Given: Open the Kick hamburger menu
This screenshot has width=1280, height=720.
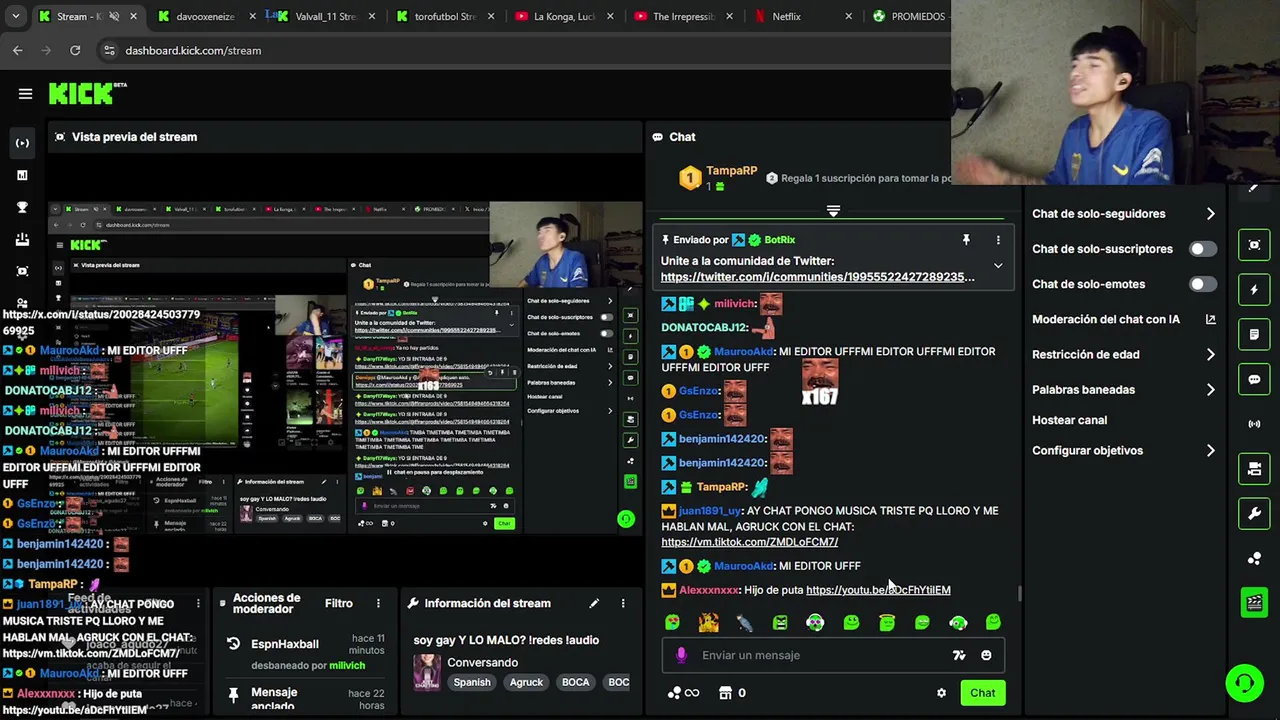Looking at the screenshot, I should click(25, 94).
